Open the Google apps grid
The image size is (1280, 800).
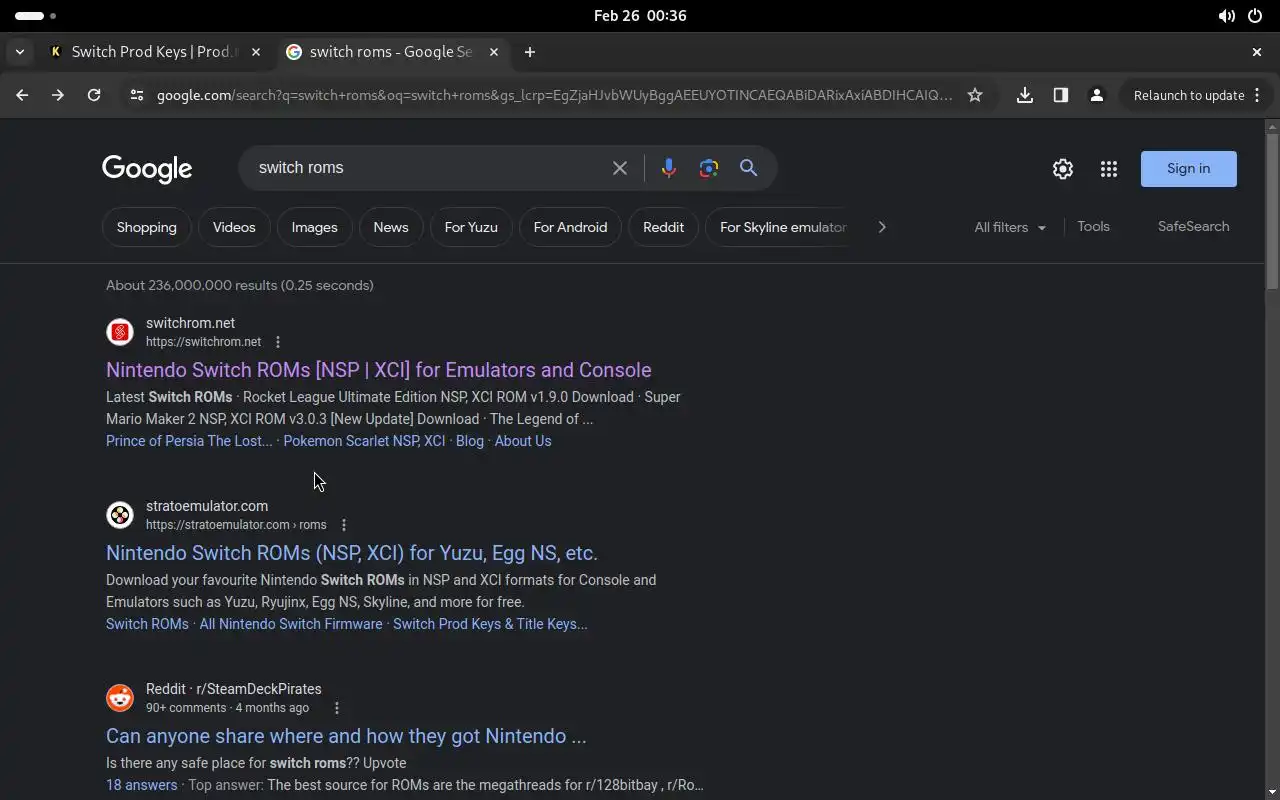click(x=1109, y=169)
